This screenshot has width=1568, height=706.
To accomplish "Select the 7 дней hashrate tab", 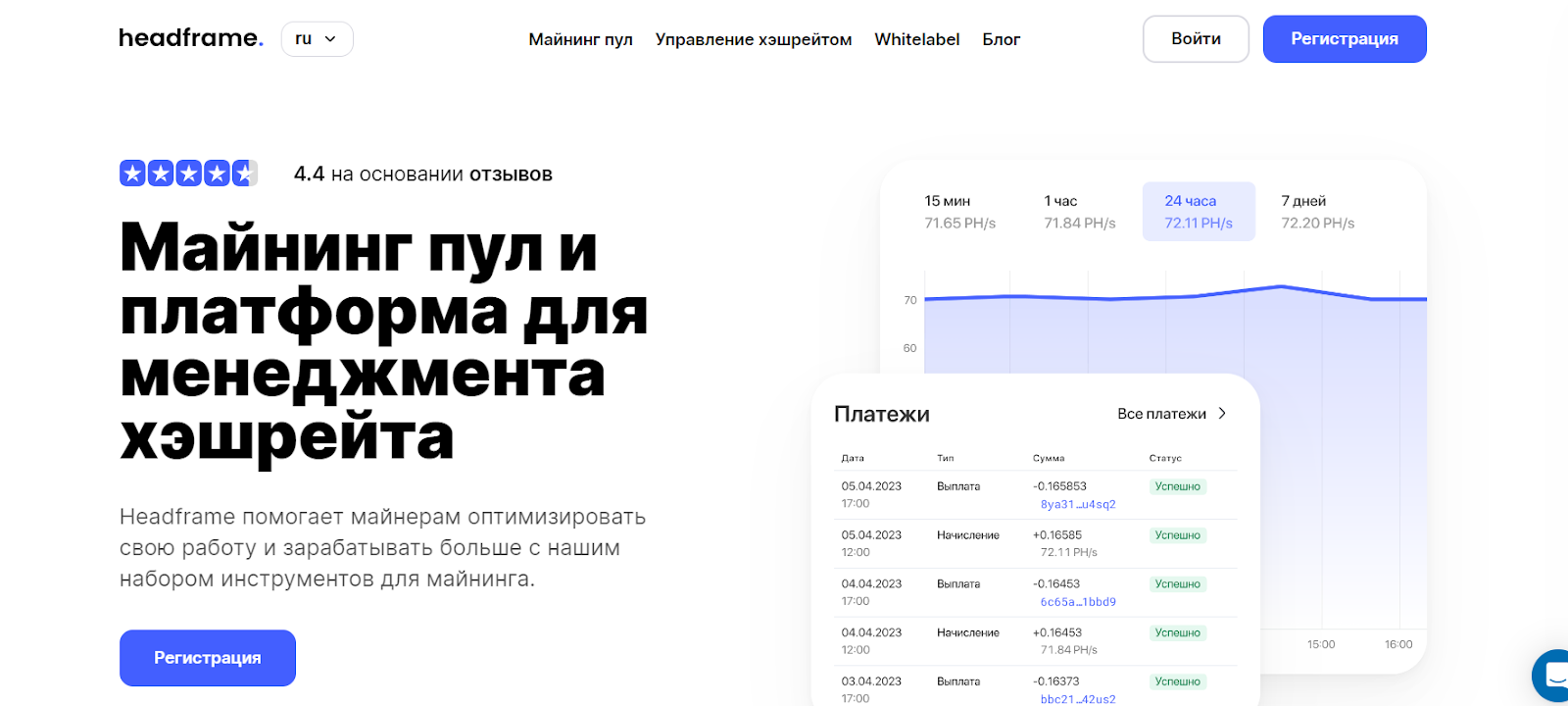I will (1318, 212).
